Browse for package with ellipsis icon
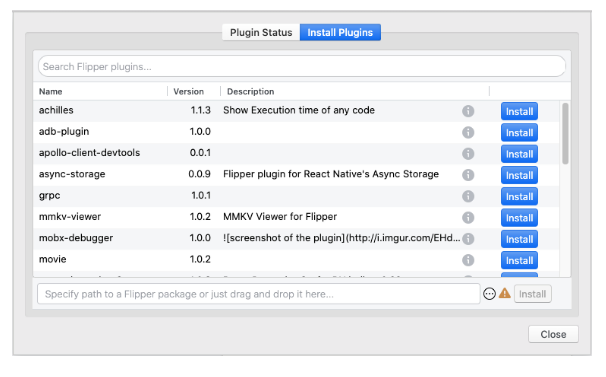 click(x=489, y=294)
